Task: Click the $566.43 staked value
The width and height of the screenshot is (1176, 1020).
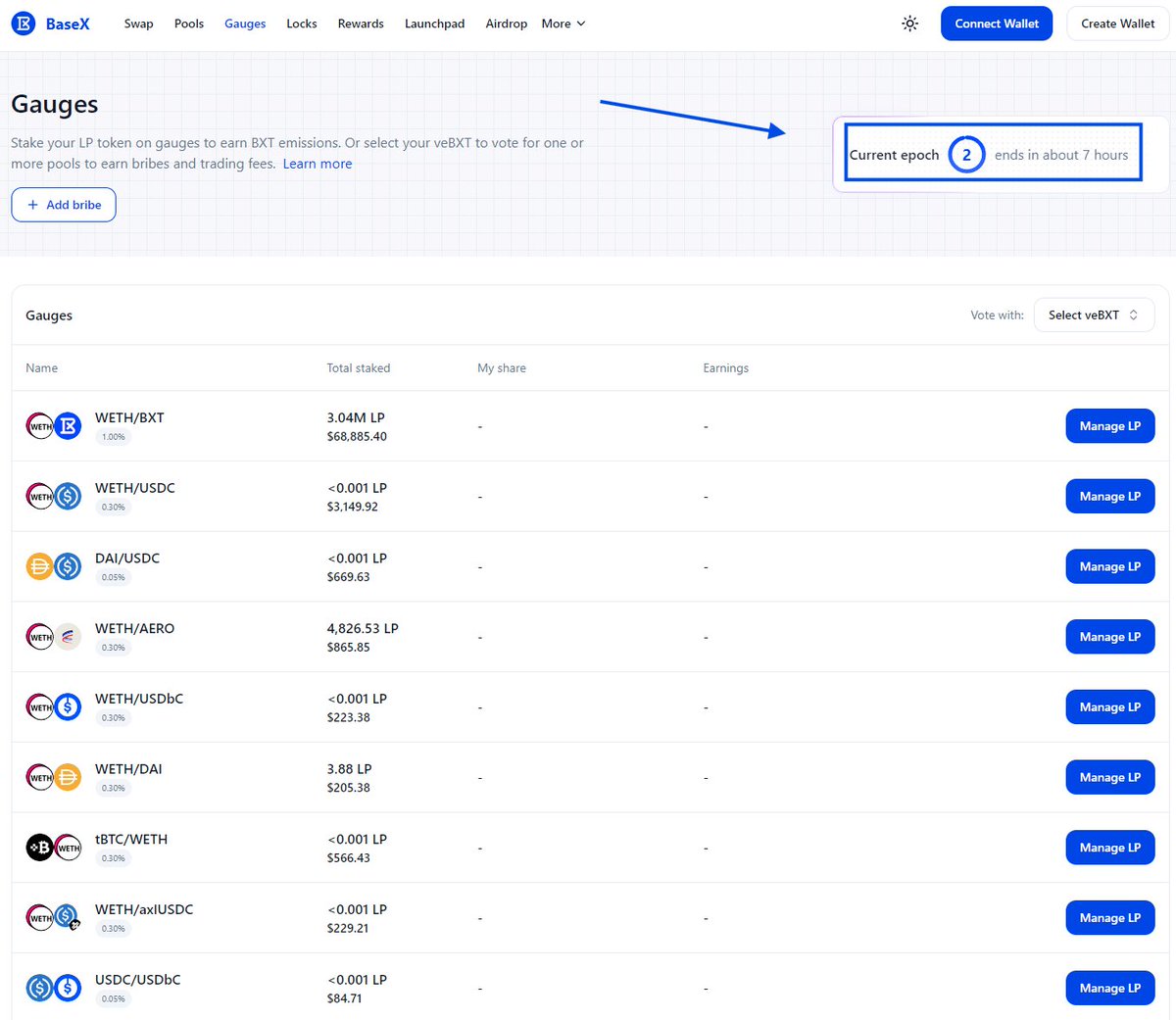Action: tap(349, 857)
